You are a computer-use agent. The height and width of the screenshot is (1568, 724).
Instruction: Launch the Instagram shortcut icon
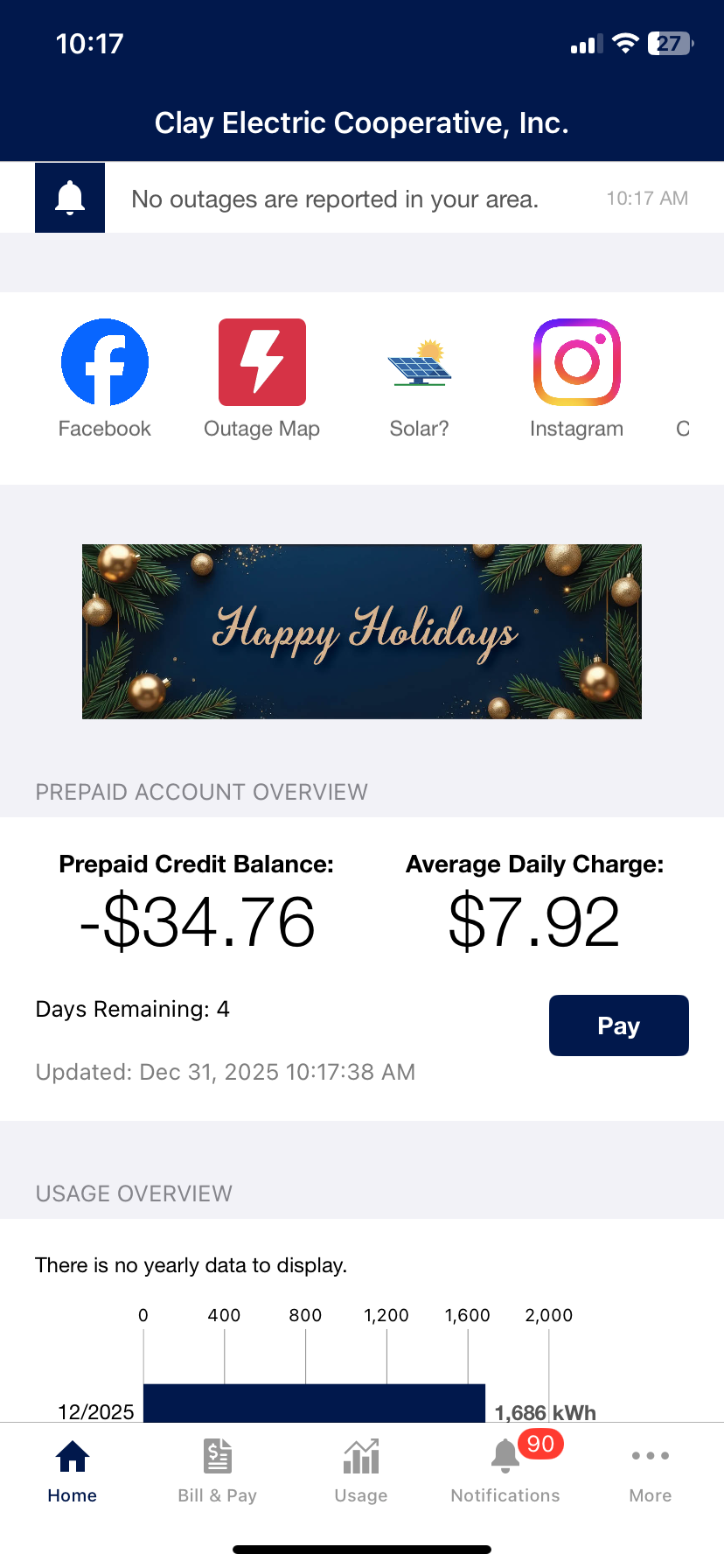[577, 362]
